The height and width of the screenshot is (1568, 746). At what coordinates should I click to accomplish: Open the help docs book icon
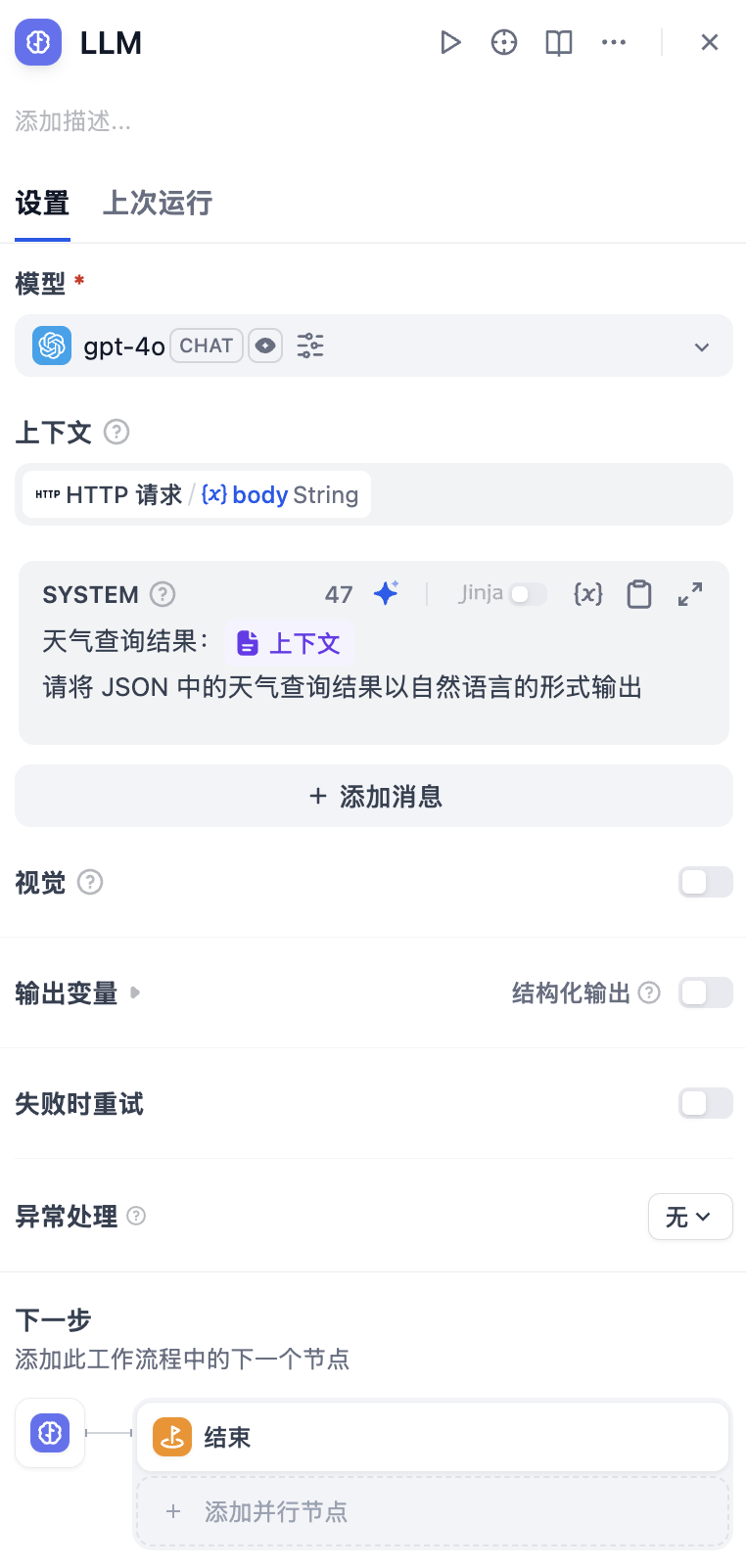point(559,42)
